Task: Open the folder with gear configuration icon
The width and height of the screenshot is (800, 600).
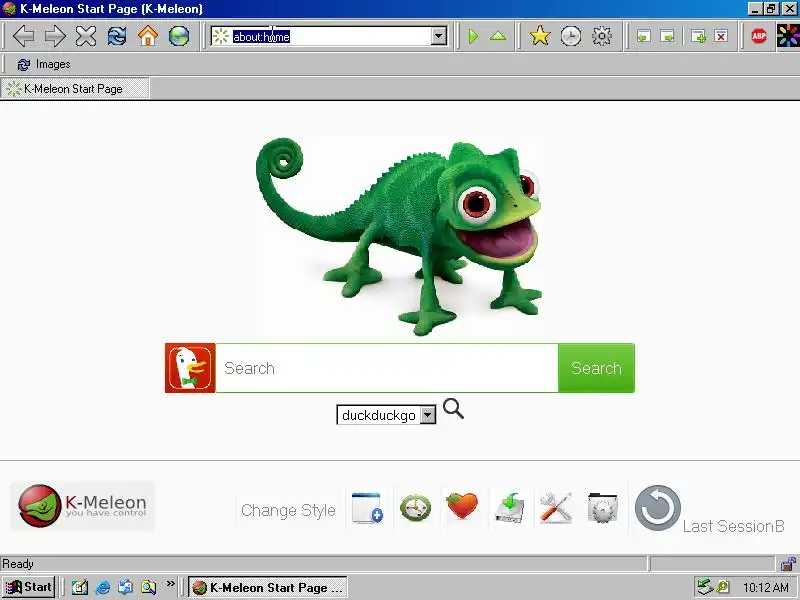Action: (x=603, y=508)
